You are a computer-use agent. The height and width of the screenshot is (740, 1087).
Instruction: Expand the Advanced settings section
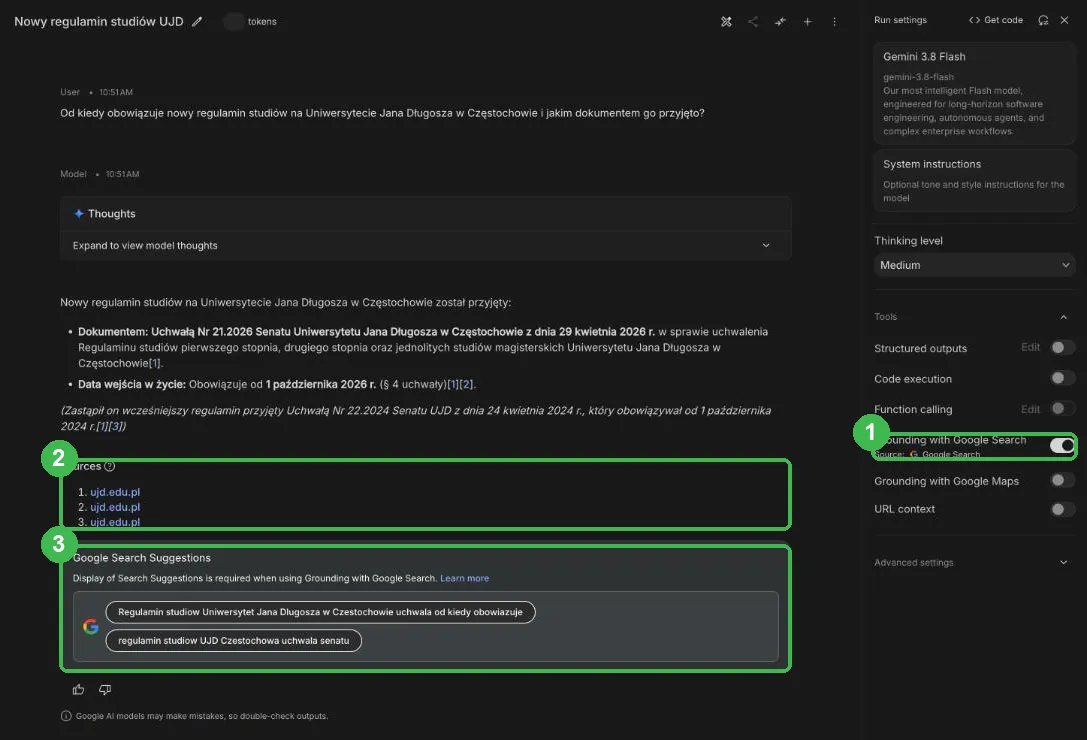[974, 562]
